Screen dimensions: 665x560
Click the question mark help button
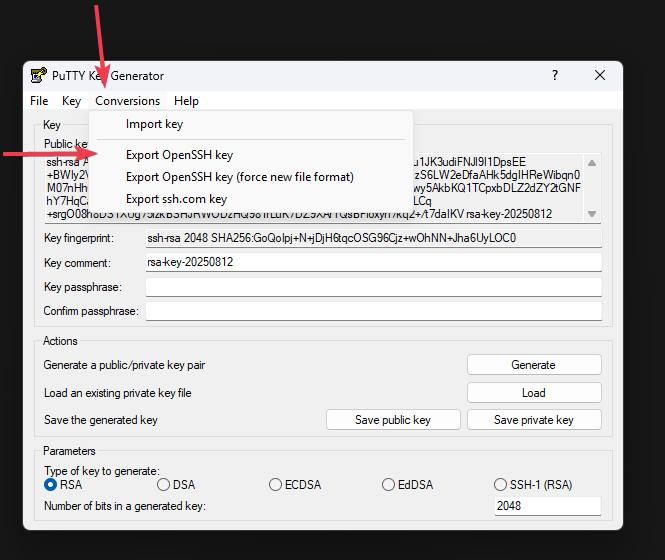coord(555,76)
